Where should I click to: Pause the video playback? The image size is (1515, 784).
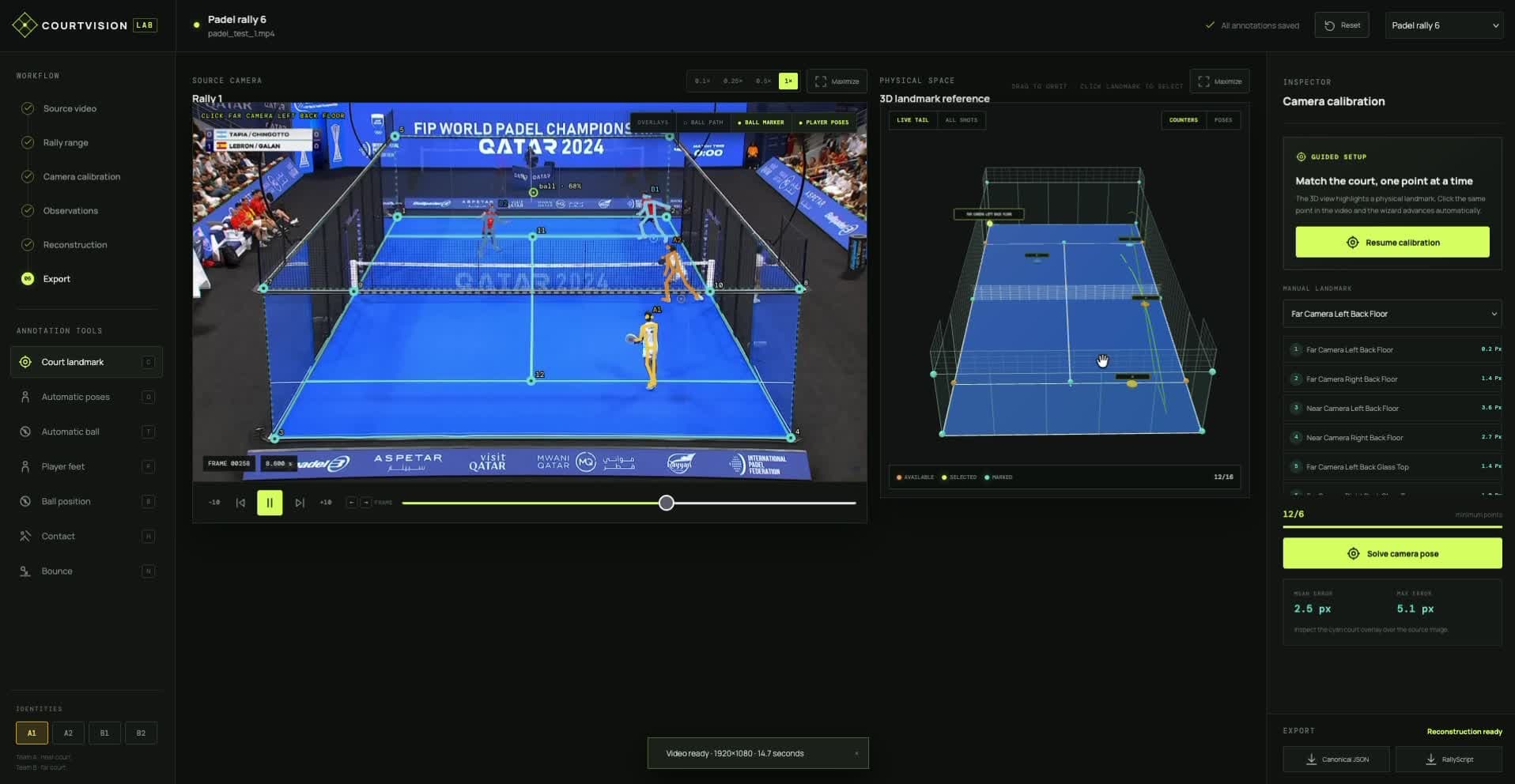[x=270, y=503]
